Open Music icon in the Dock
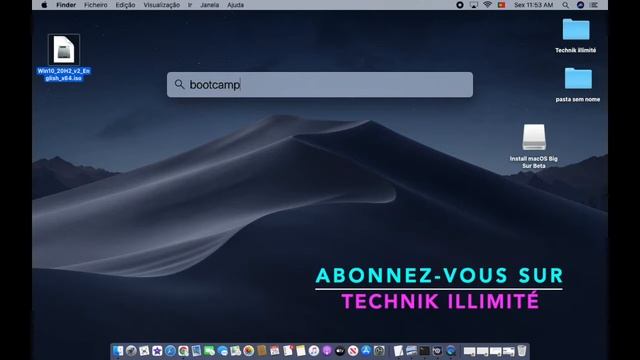 coord(314,351)
